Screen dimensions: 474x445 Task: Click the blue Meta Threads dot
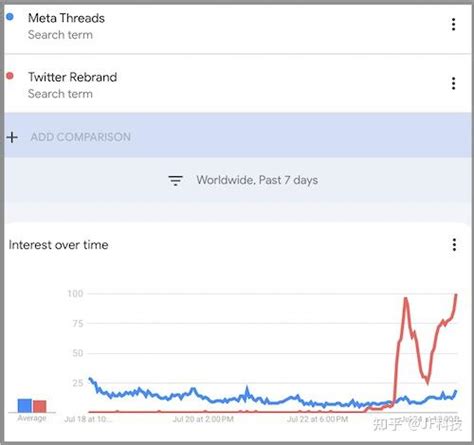coord(10,17)
